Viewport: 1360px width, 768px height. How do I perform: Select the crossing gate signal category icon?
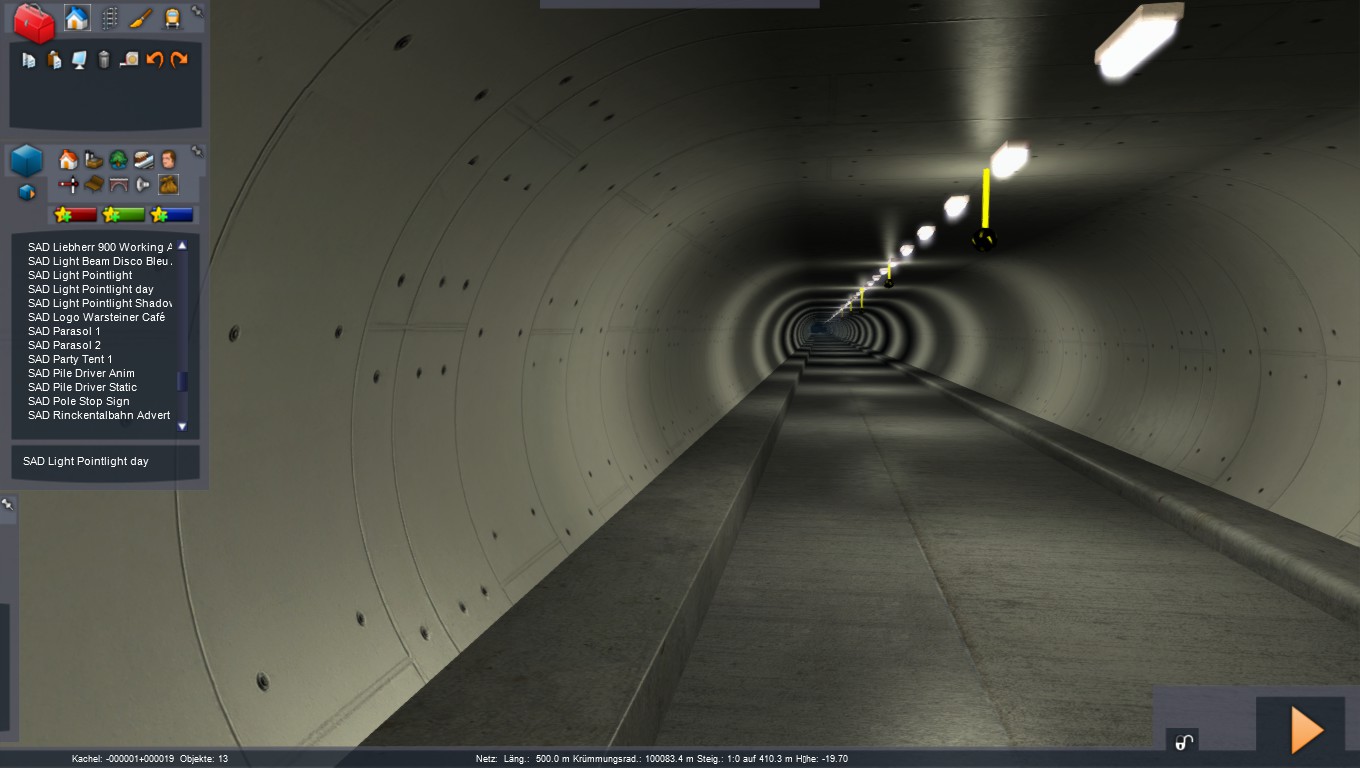(x=68, y=185)
